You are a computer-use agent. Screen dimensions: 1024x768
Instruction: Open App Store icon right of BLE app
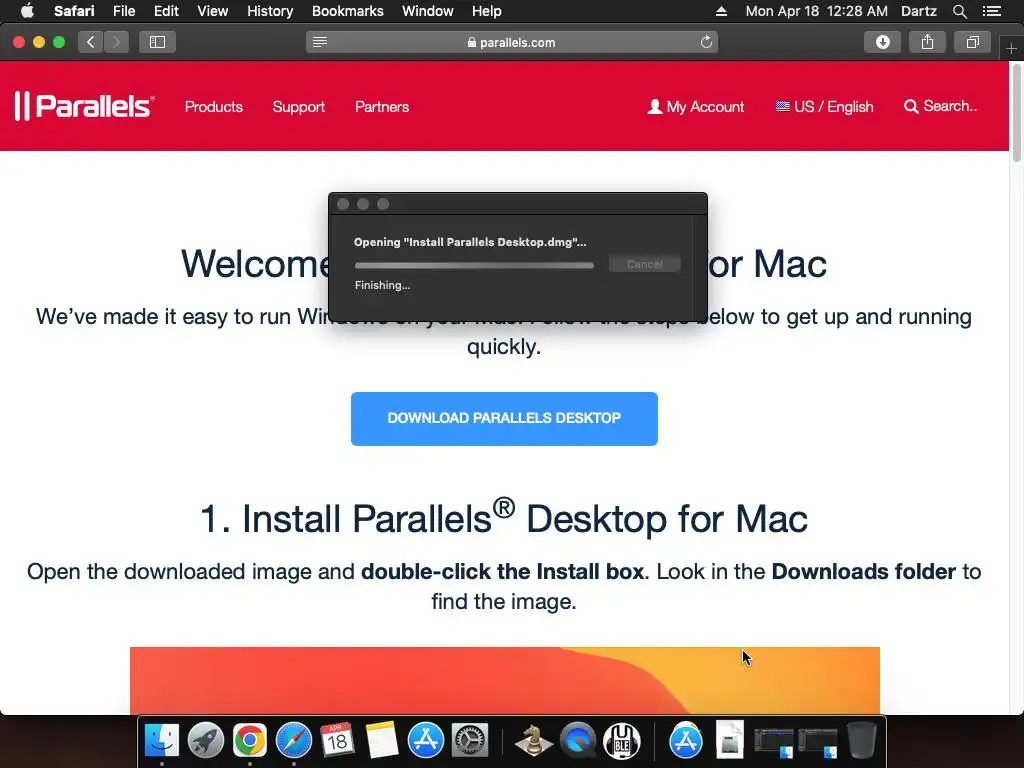coord(686,741)
